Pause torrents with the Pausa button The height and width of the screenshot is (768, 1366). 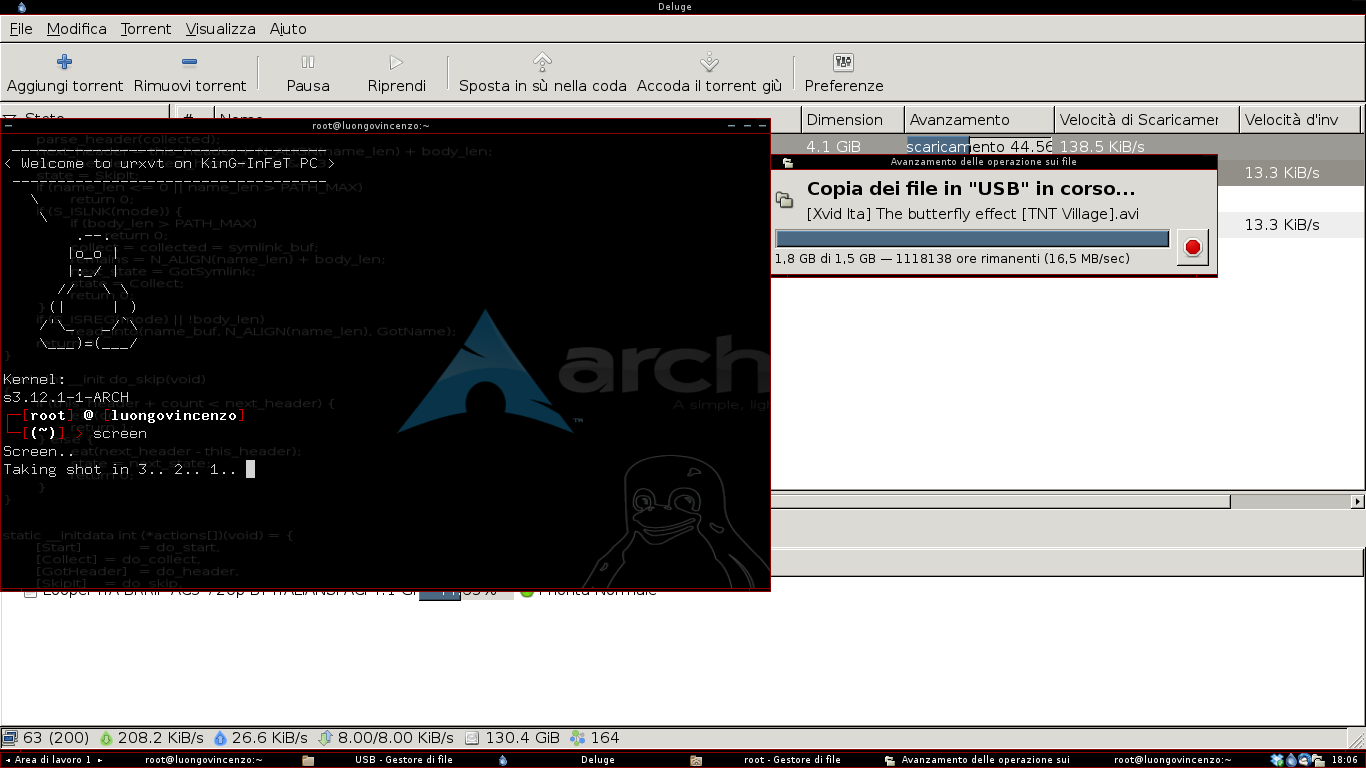(308, 73)
